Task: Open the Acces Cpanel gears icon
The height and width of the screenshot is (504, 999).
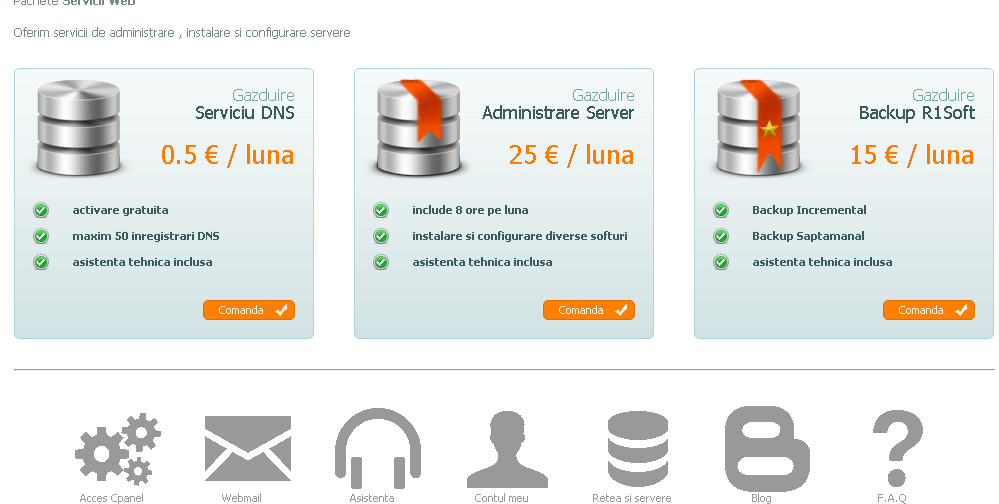Action: [118, 449]
